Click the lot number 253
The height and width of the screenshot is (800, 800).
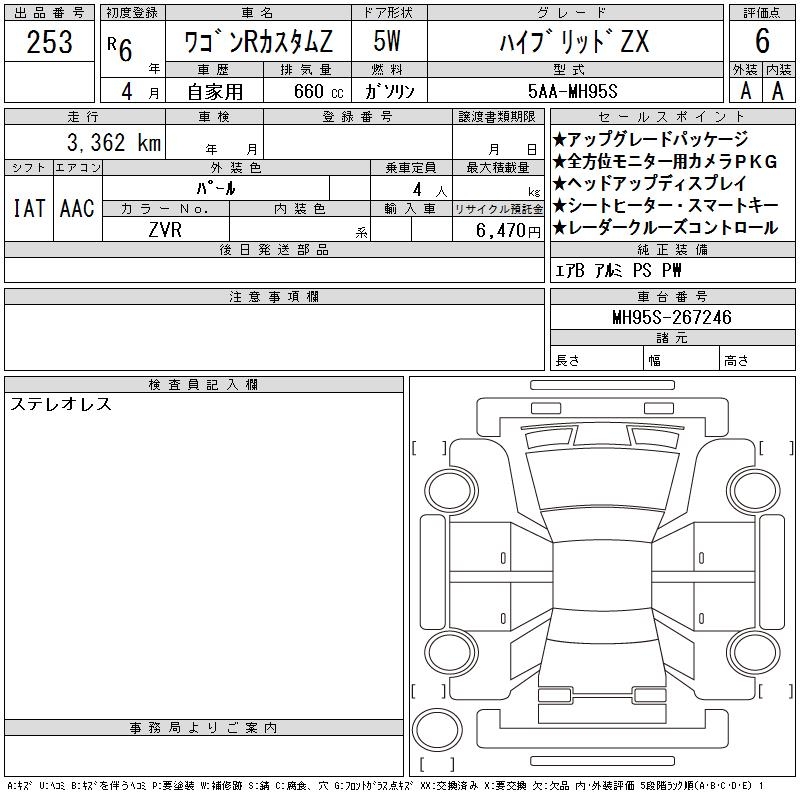[49, 41]
